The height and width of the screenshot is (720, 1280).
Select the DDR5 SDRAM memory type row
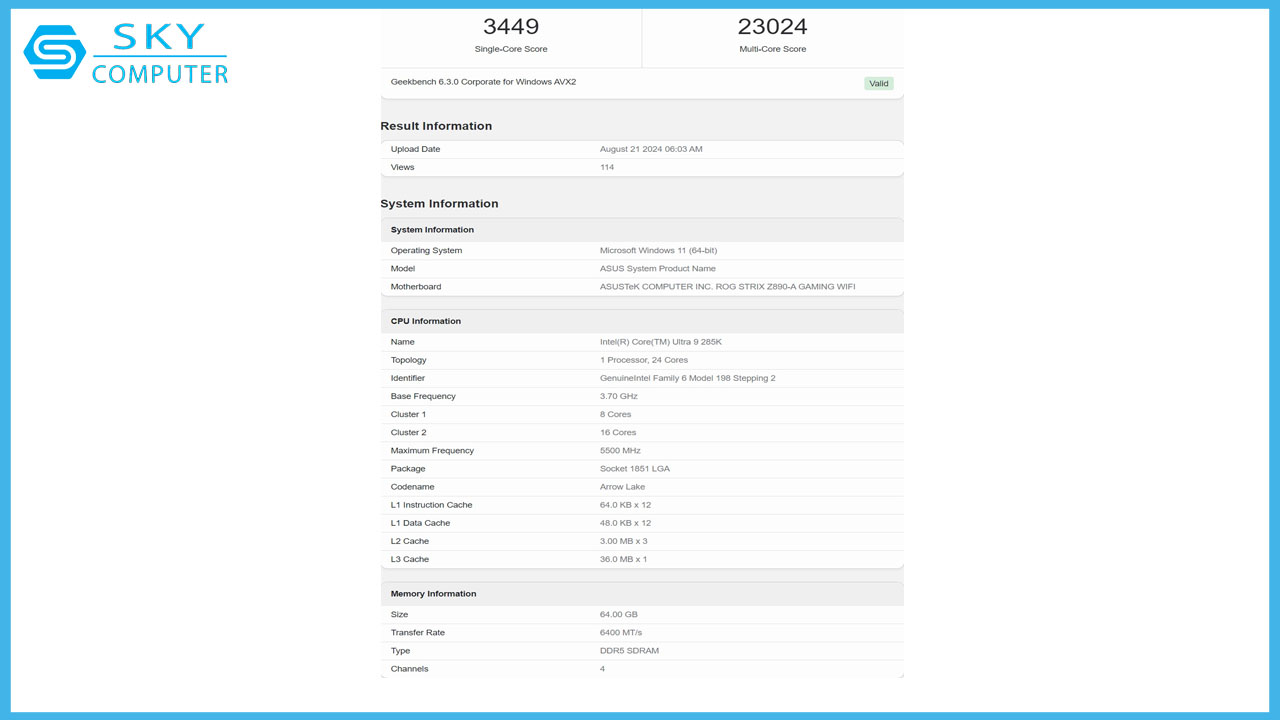click(629, 650)
